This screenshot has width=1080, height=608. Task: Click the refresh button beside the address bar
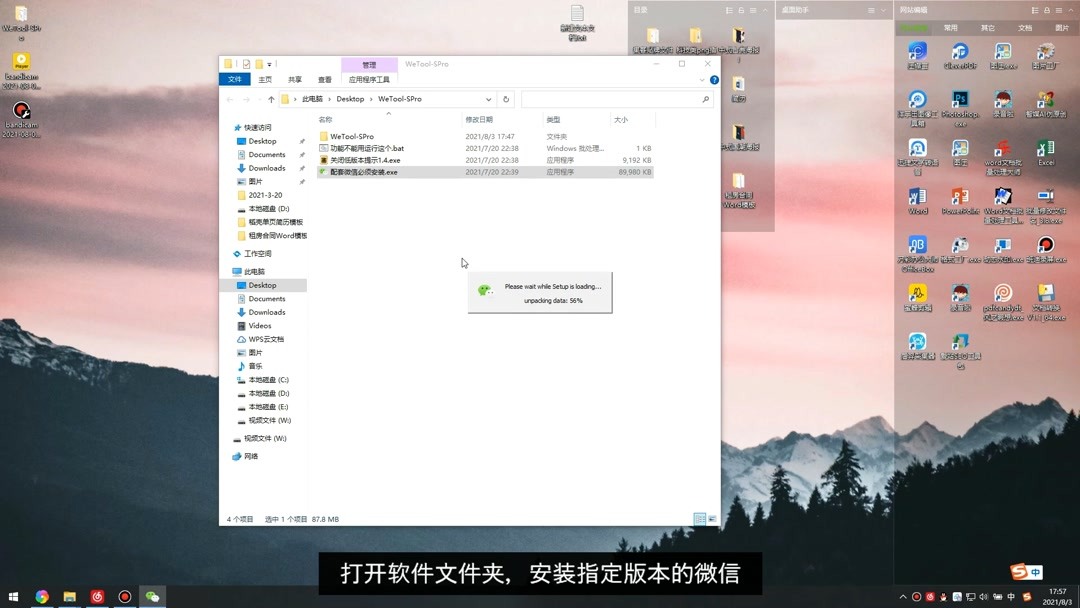click(x=506, y=99)
